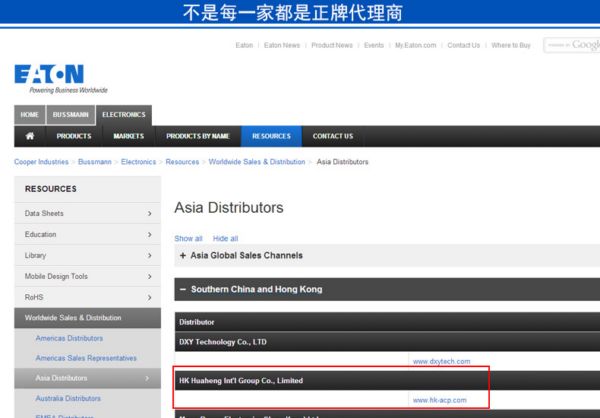This screenshot has width=600, height=418.
Task: Expand Mobile Design Tools chevron arrow
Action: tap(150, 277)
